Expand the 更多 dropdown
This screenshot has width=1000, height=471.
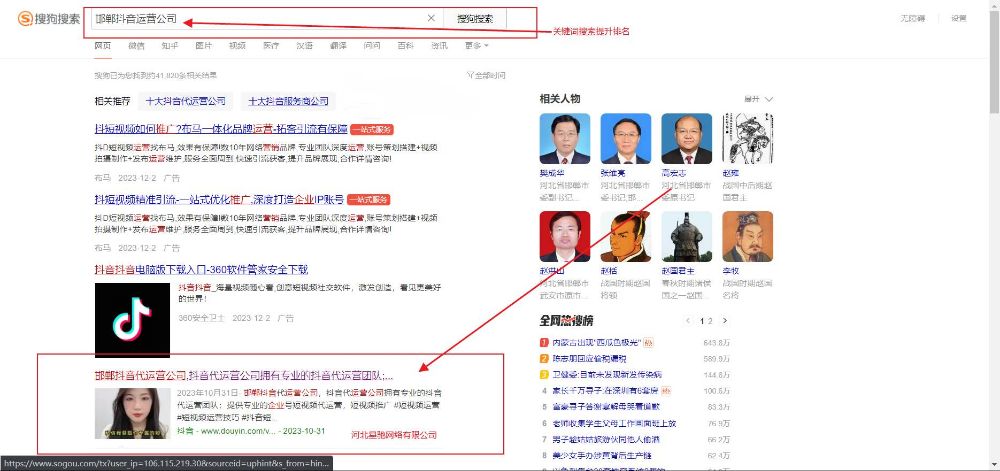(476, 45)
